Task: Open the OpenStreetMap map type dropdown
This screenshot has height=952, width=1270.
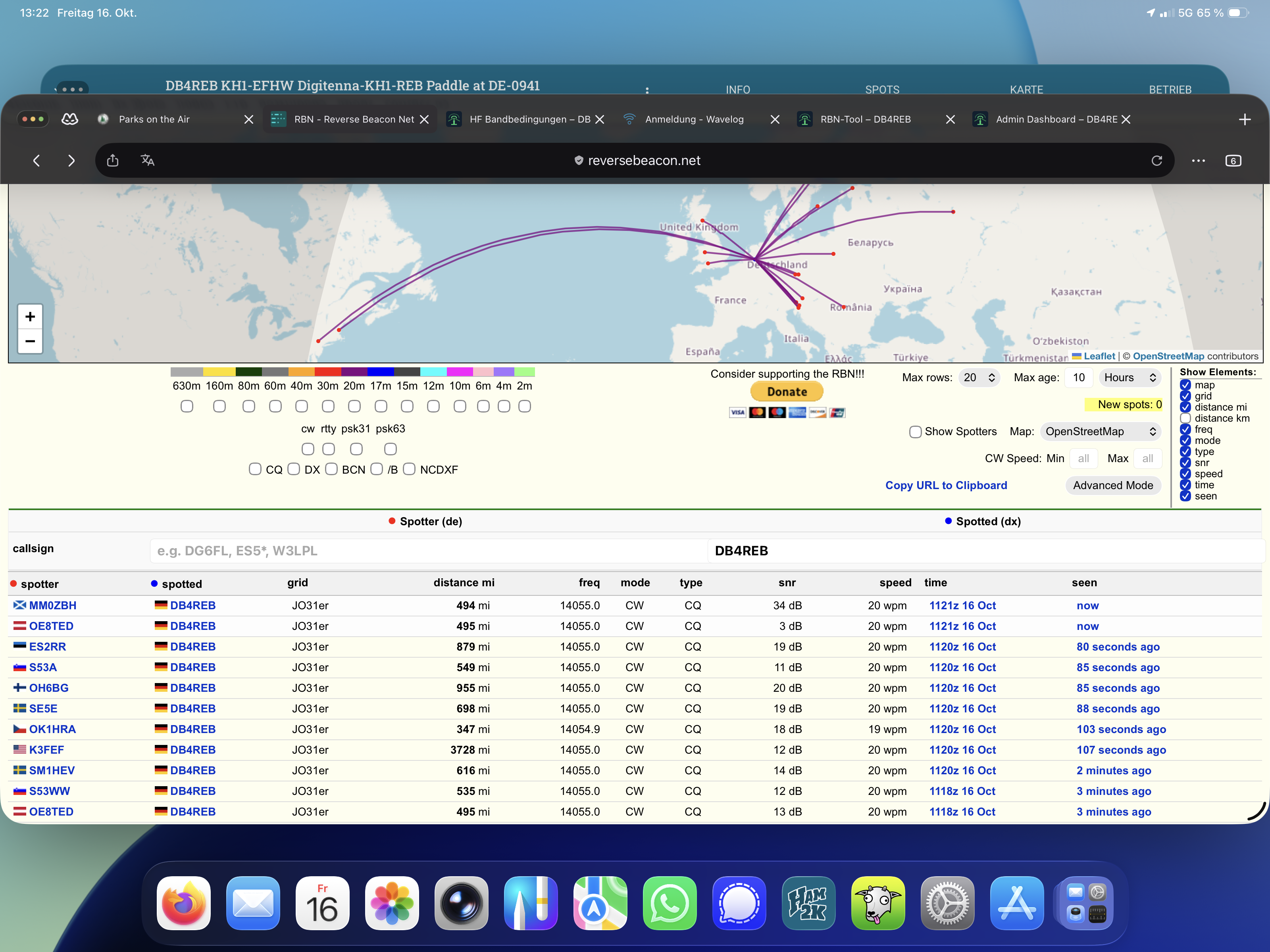Action: click(1101, 432)
